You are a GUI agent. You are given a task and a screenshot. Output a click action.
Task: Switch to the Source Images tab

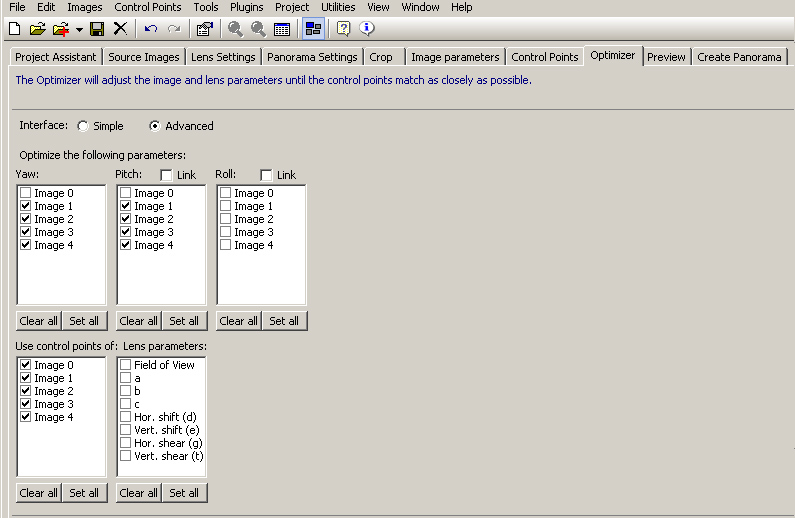(144, 57)
